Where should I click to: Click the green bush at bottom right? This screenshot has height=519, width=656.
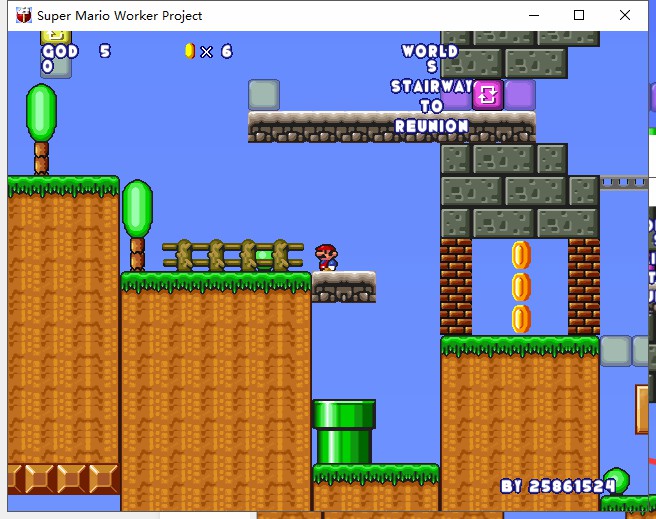coord(616,482)
